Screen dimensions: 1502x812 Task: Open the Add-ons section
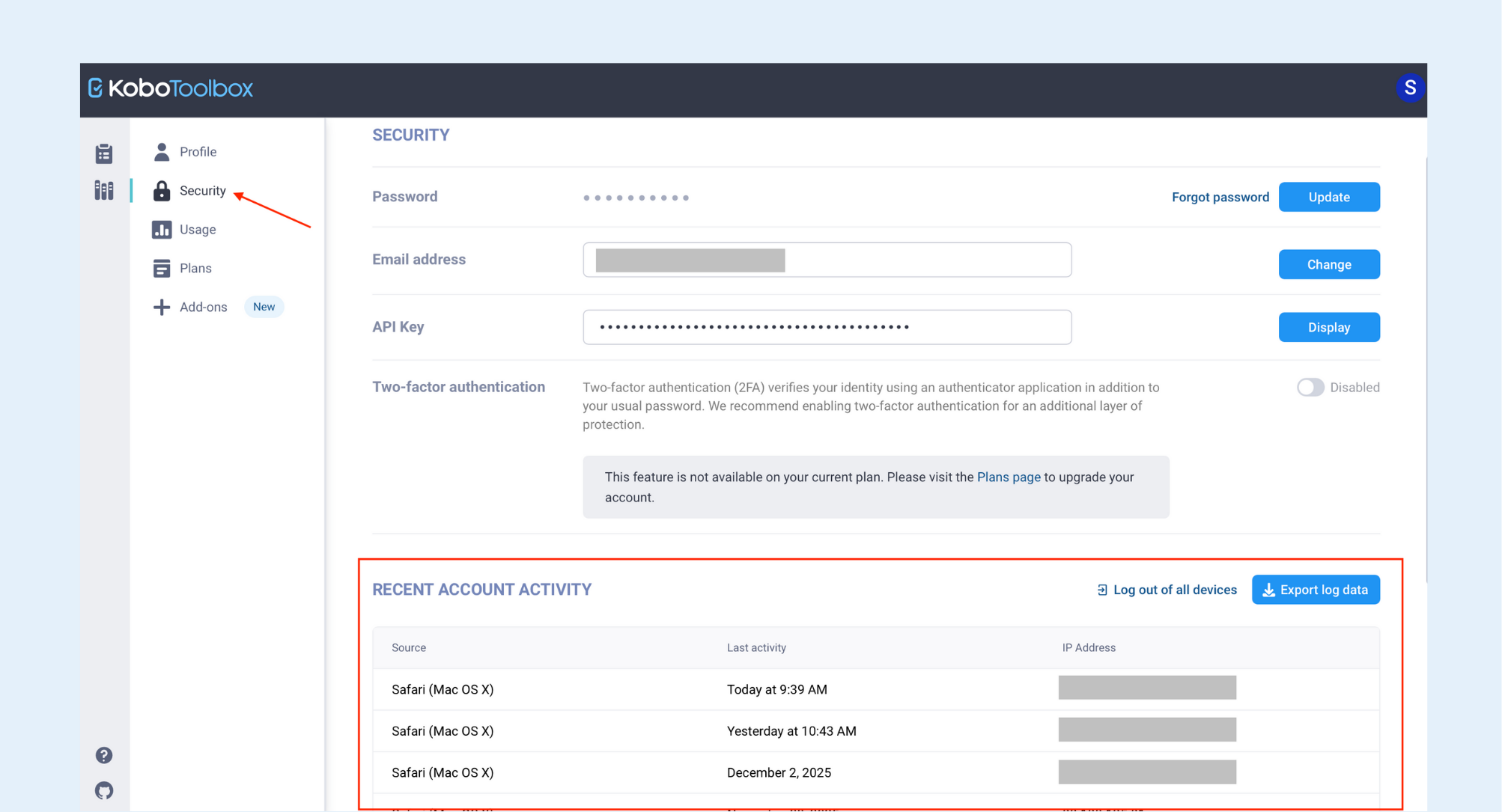[x=204, y=307]
